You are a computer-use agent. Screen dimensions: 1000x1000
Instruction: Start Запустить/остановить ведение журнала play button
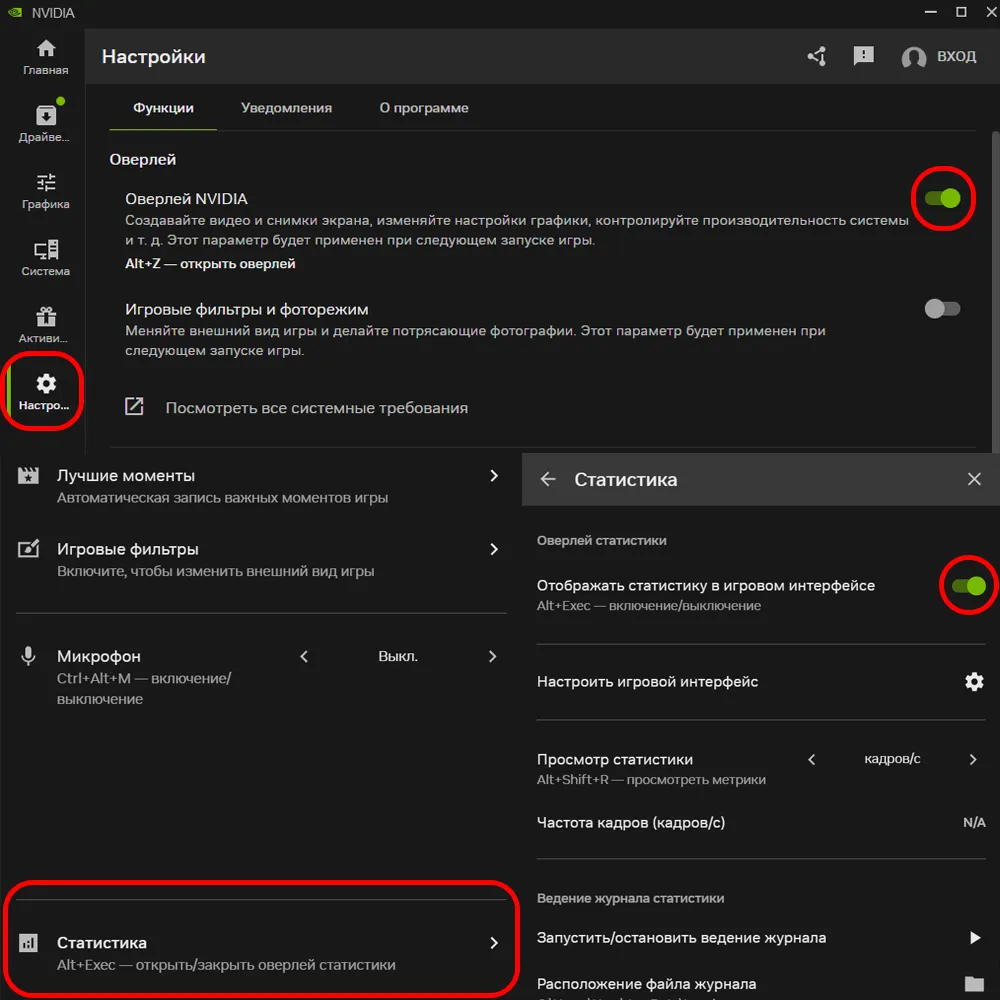tap(974, 937)
